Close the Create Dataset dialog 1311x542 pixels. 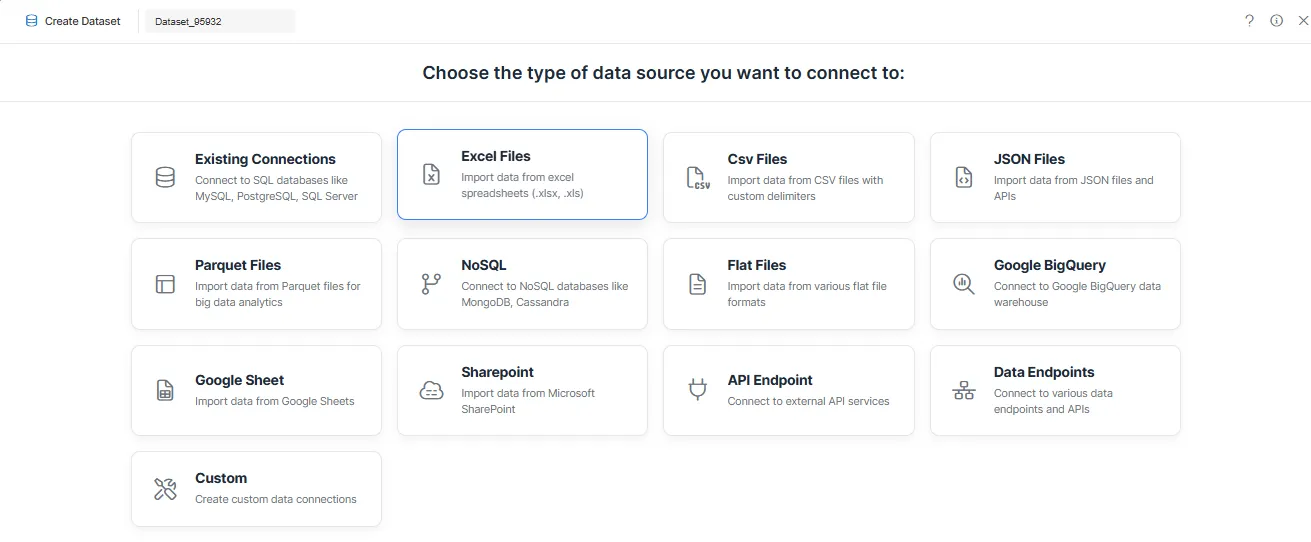[x=1302, y=21]
